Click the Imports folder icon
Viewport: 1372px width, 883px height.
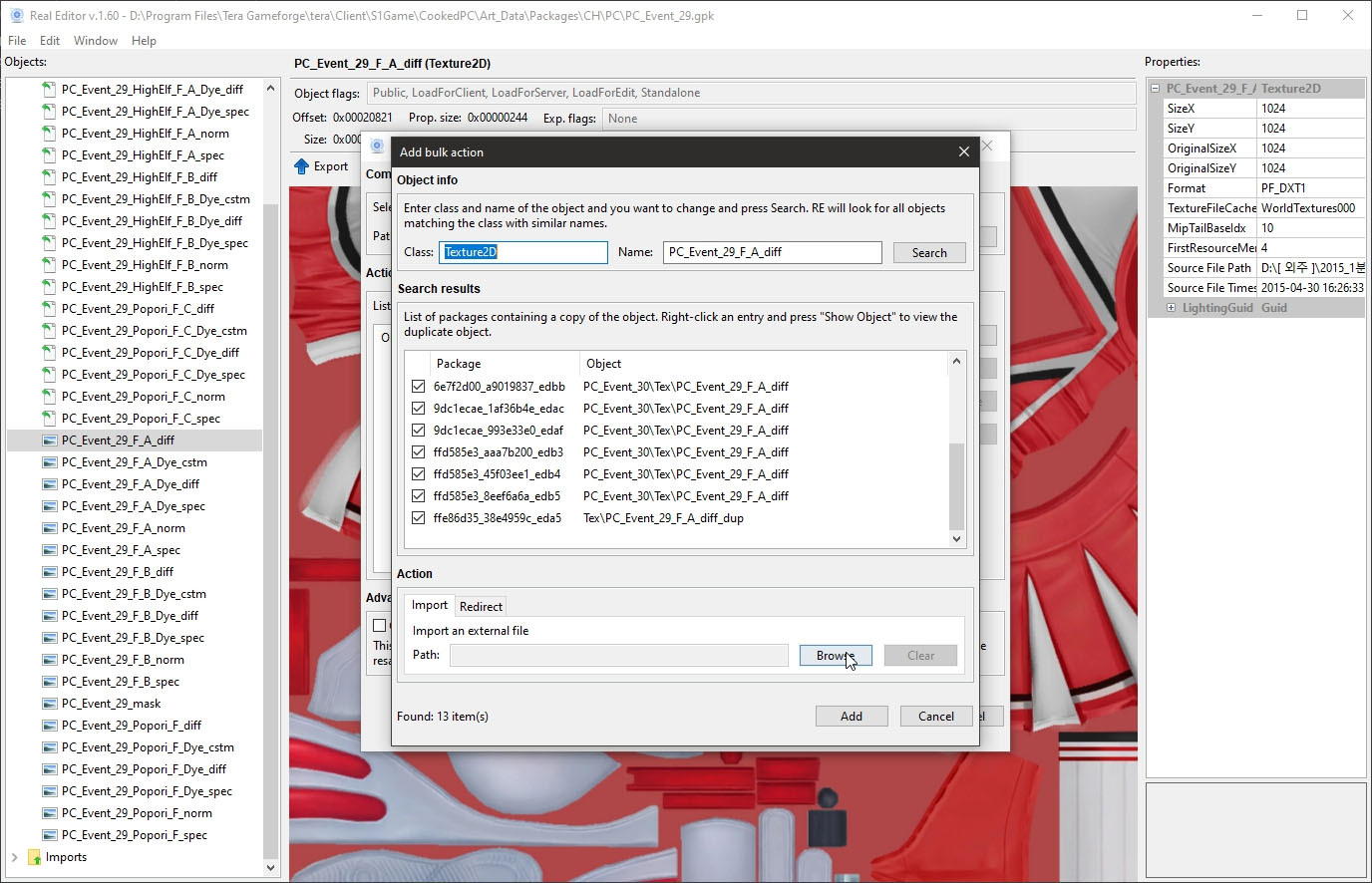(34, 857)
